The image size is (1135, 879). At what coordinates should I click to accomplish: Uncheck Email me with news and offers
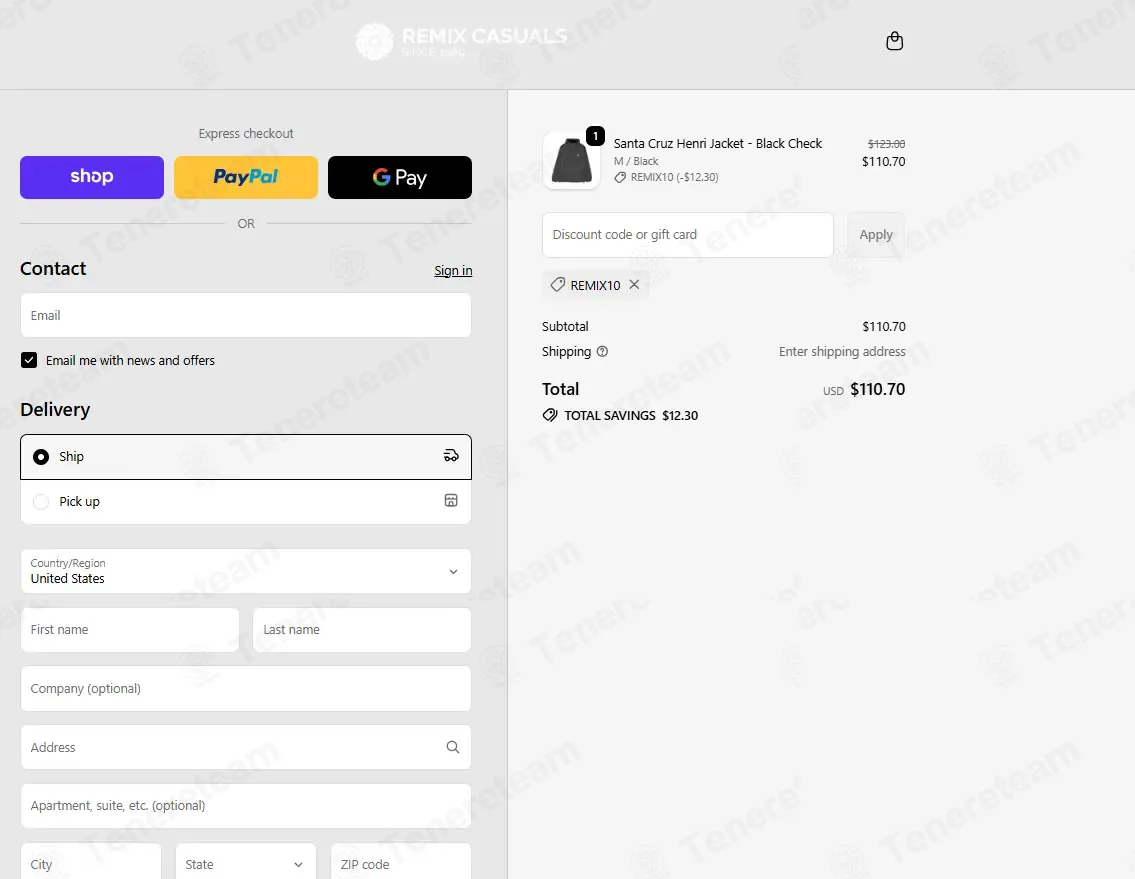click(29, 360)
